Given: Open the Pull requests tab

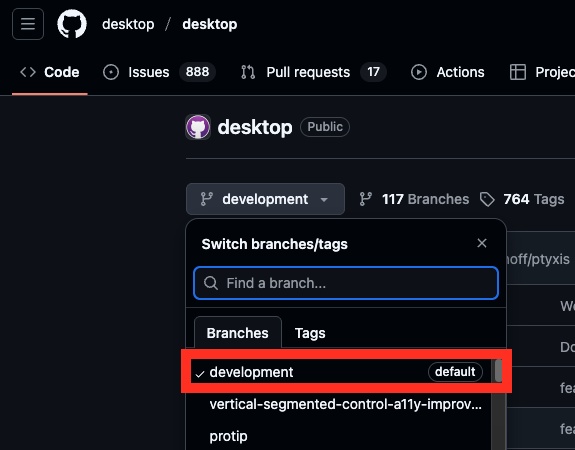Looking at the screenshot, I should coord(313,72).
